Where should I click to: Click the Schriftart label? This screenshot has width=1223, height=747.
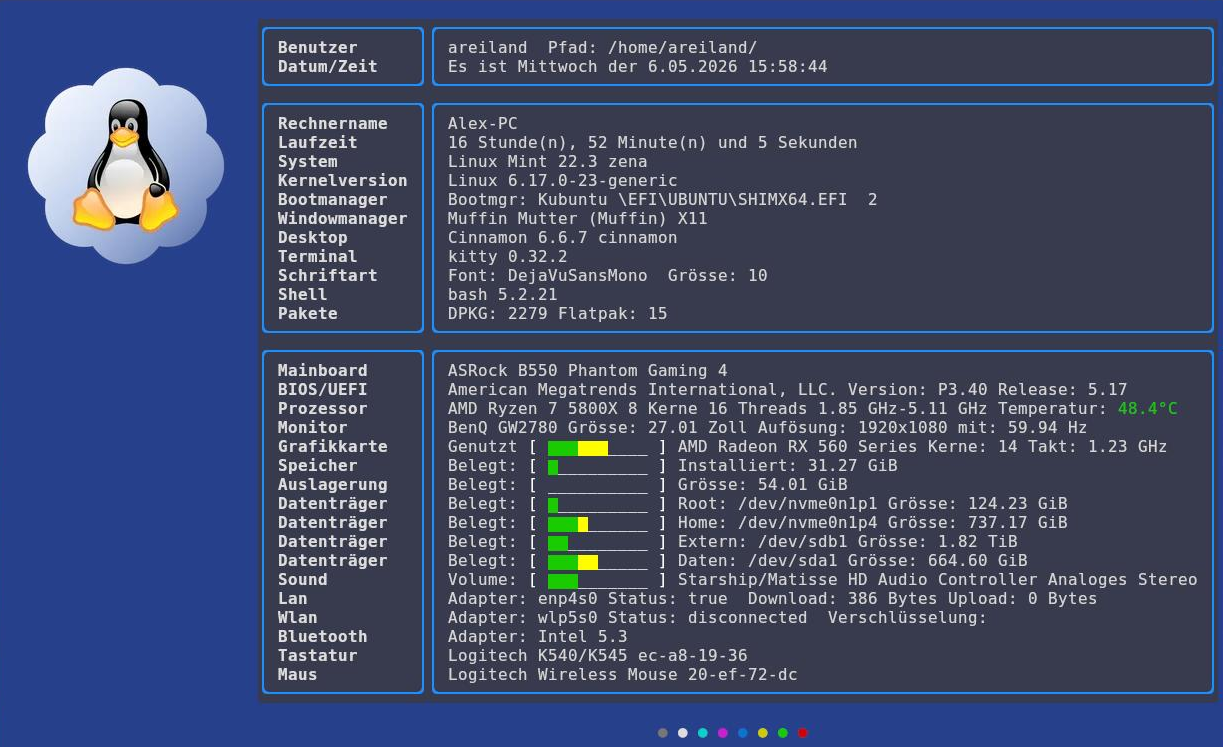tap(328, 276)
